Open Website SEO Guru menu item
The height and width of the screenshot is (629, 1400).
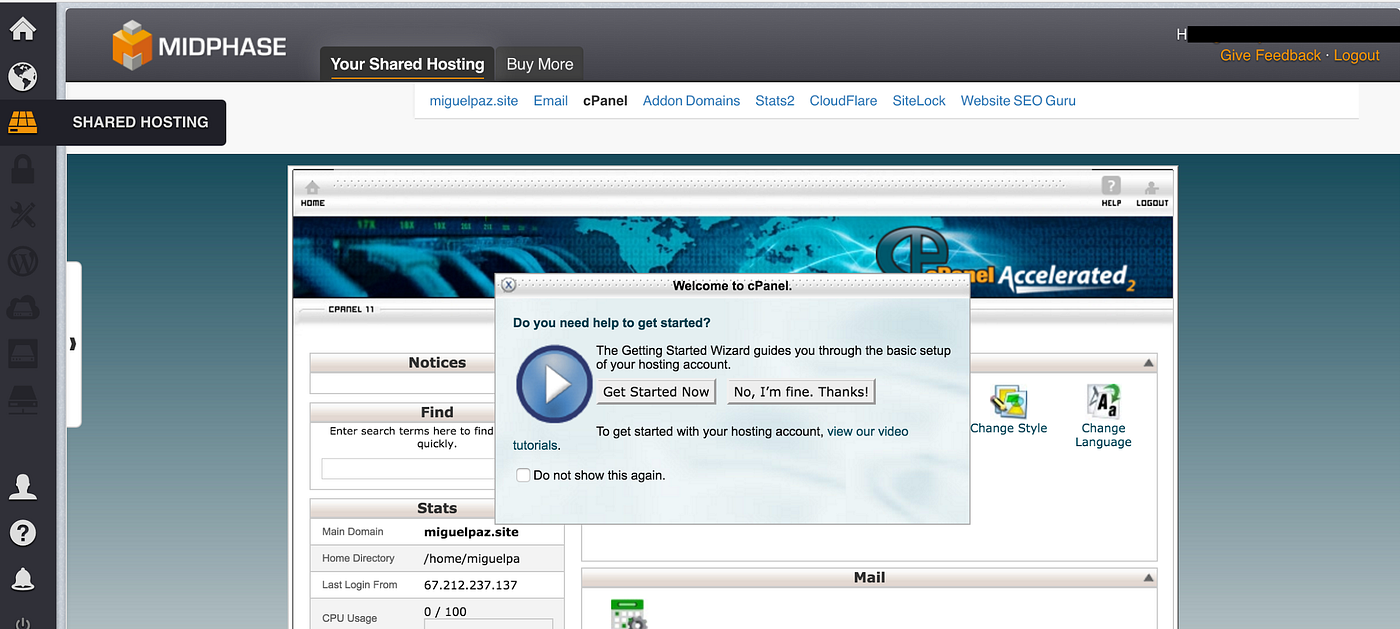click(1018, 101)
